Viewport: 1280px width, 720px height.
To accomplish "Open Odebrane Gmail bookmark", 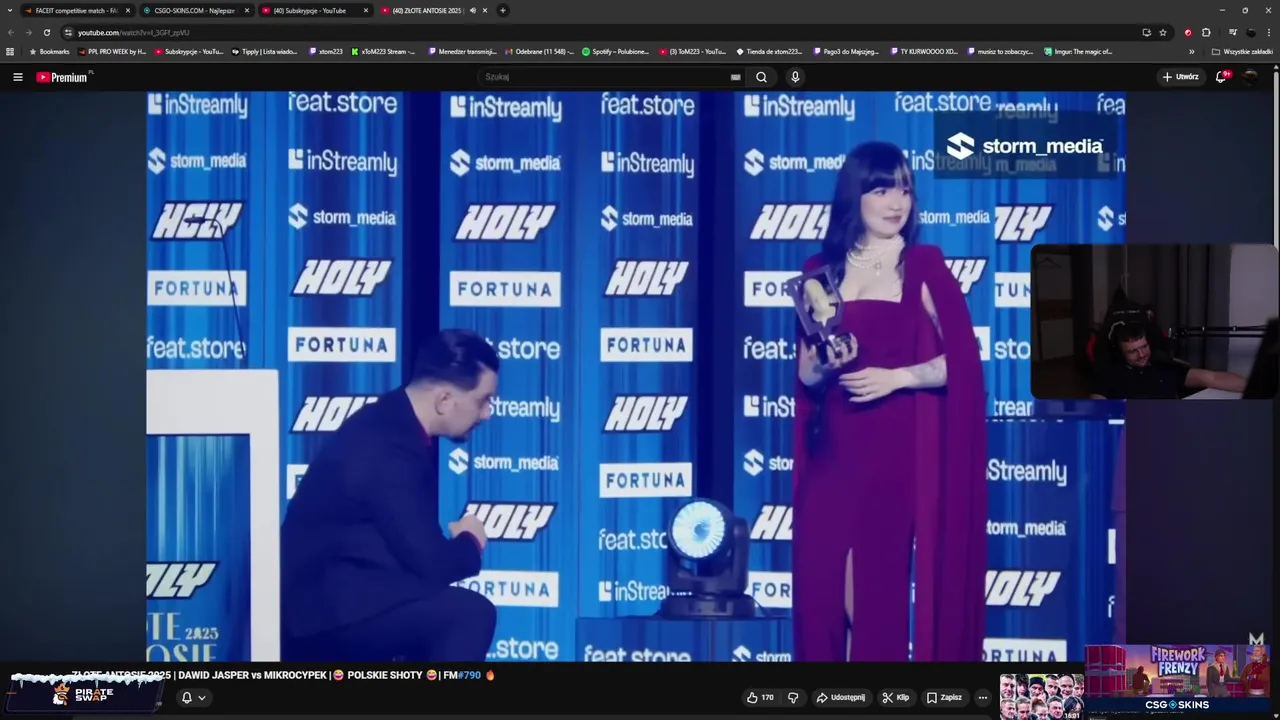I will tap(540, 51).
